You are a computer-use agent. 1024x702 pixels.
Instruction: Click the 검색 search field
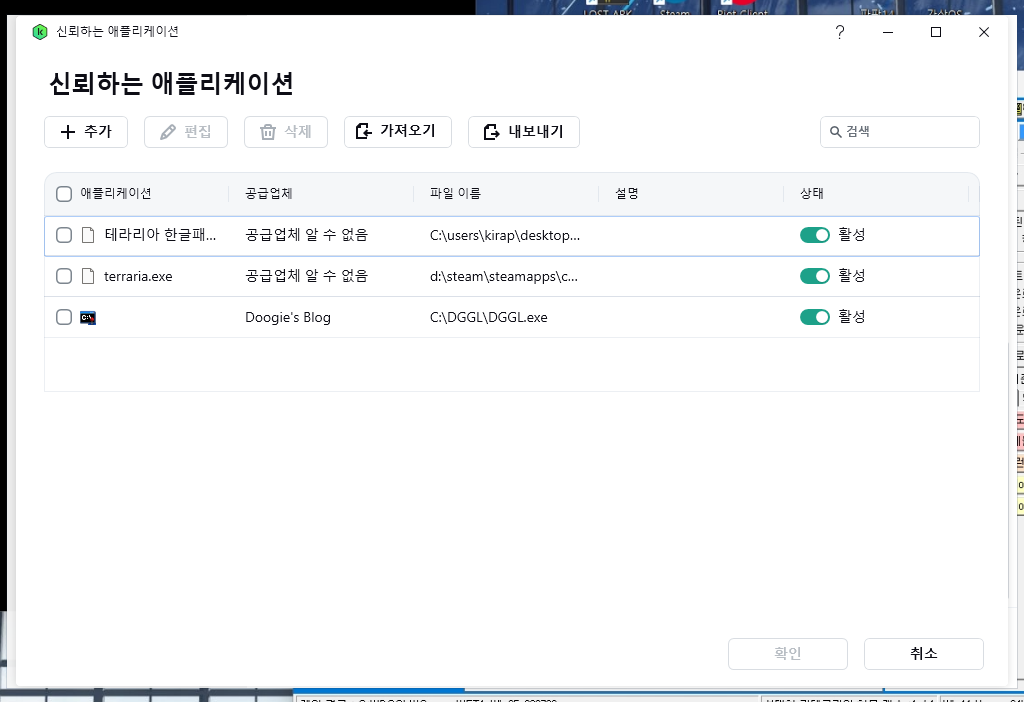pyautogui.click(x=899, y=132)
